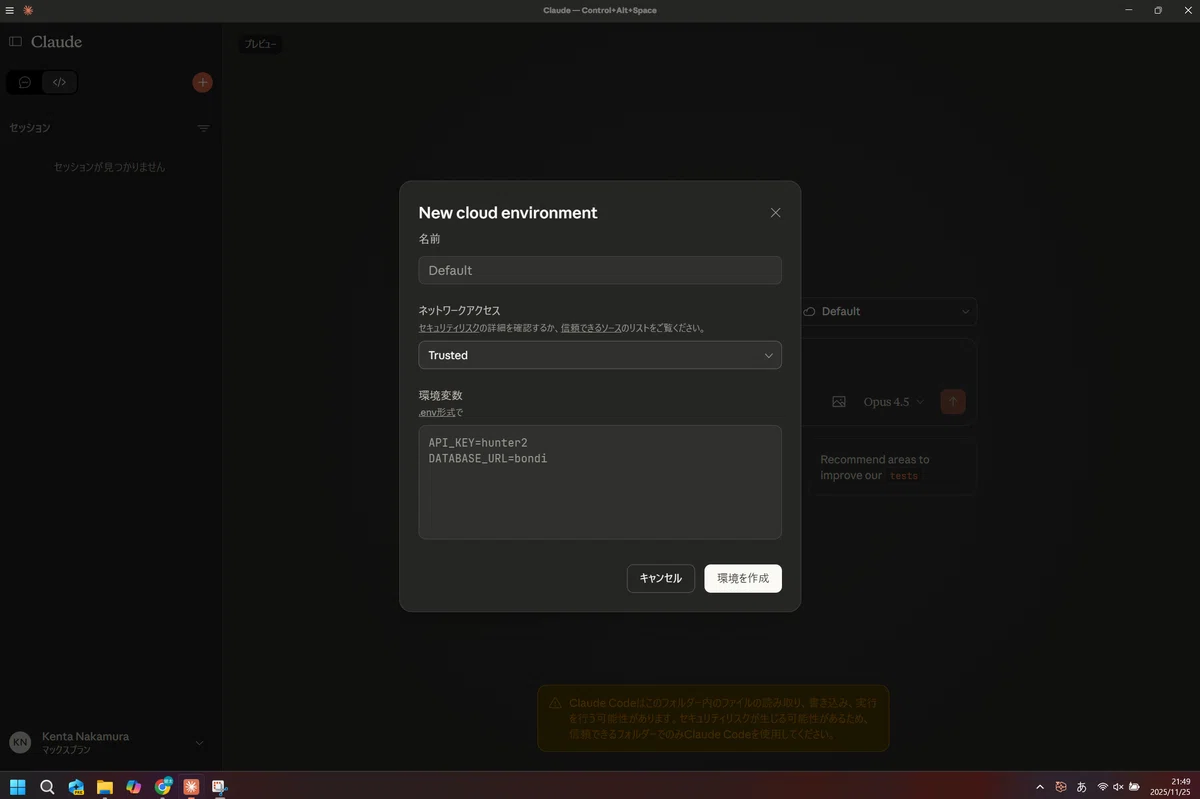This screenshot has width=1200, height=799.
Task: Click the セッション heading
Action: pos(30,128)
